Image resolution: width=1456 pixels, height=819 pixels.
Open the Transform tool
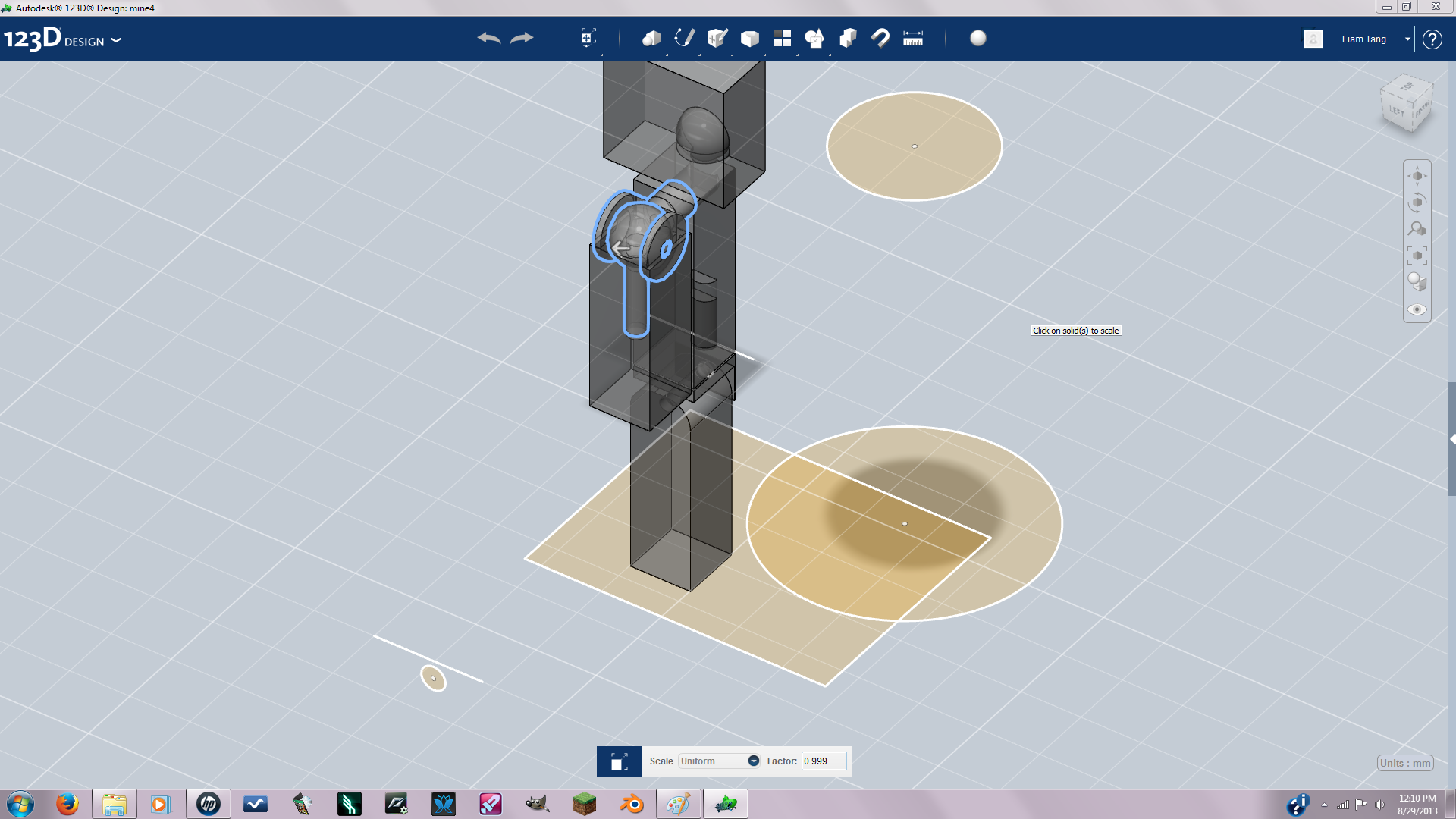pos(588,38)
